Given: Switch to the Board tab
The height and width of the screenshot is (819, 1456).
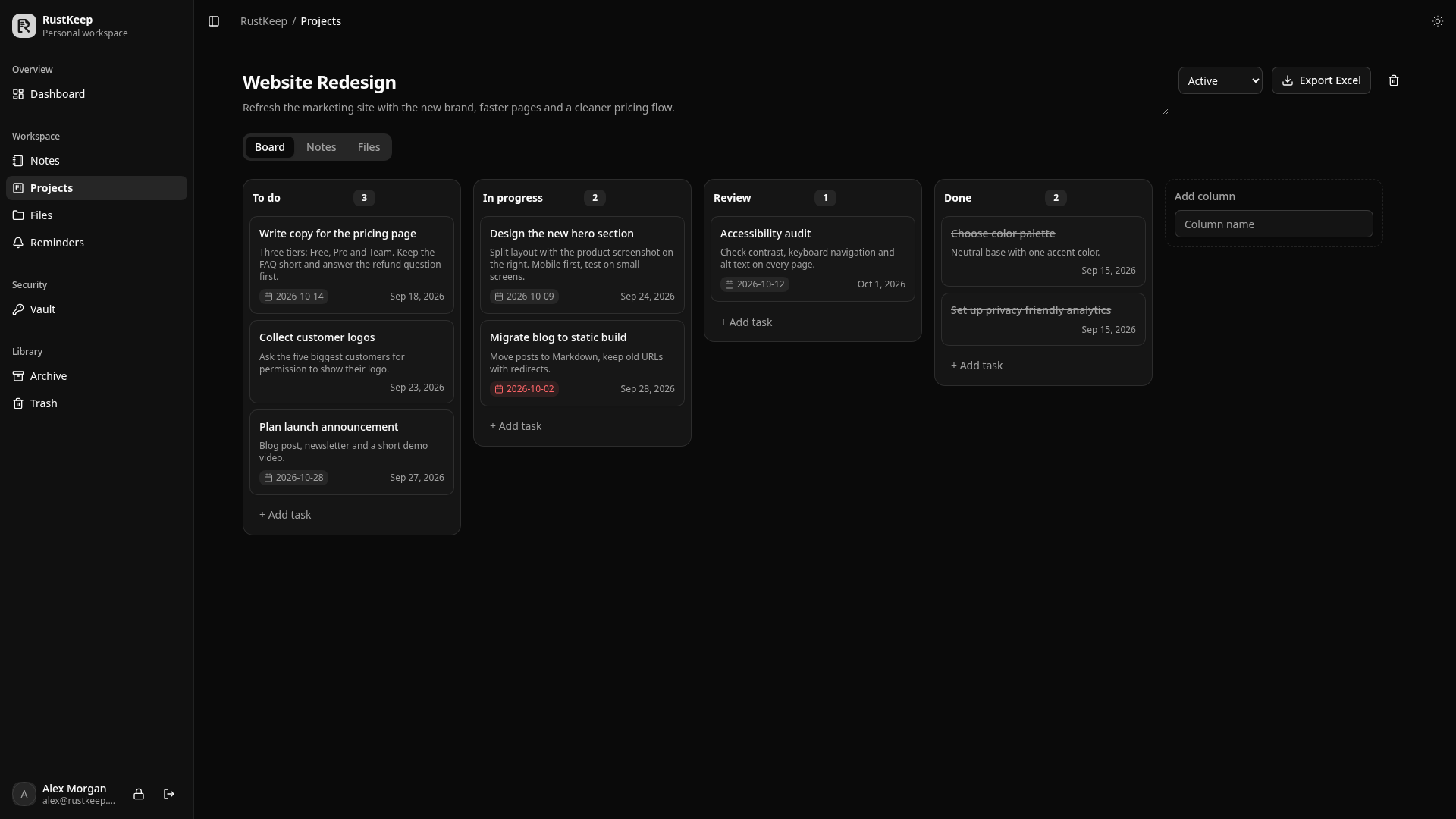Looking at the screenshot, I should click(x=270, y=147).
